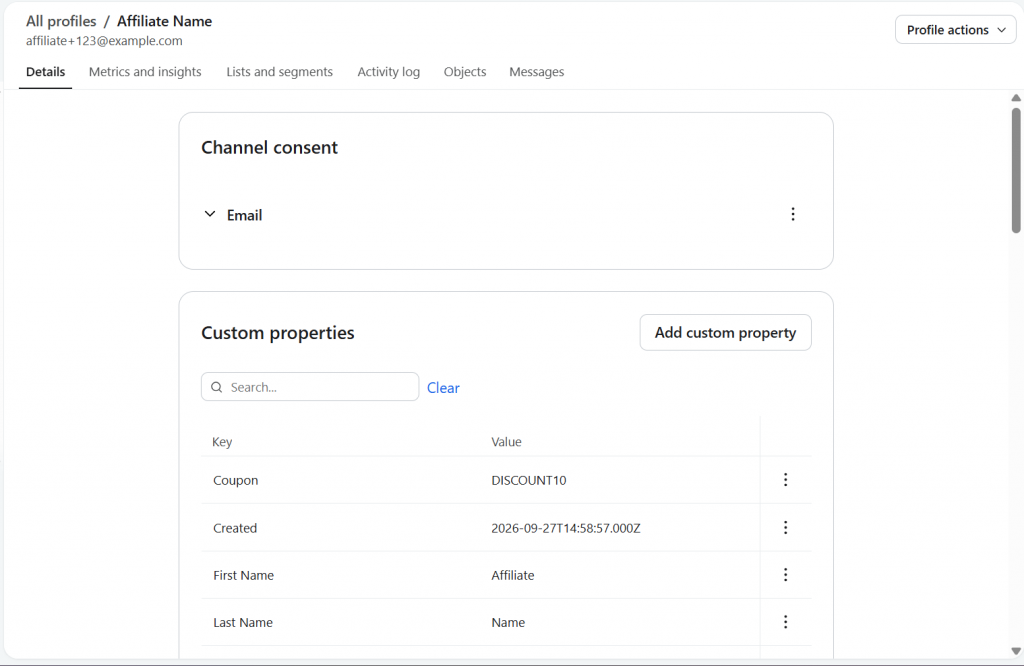Image resolution: width=1024 pixels, height=666 pixels.
Task: Open the Created row options menu
Action: [x=786, y=528]
